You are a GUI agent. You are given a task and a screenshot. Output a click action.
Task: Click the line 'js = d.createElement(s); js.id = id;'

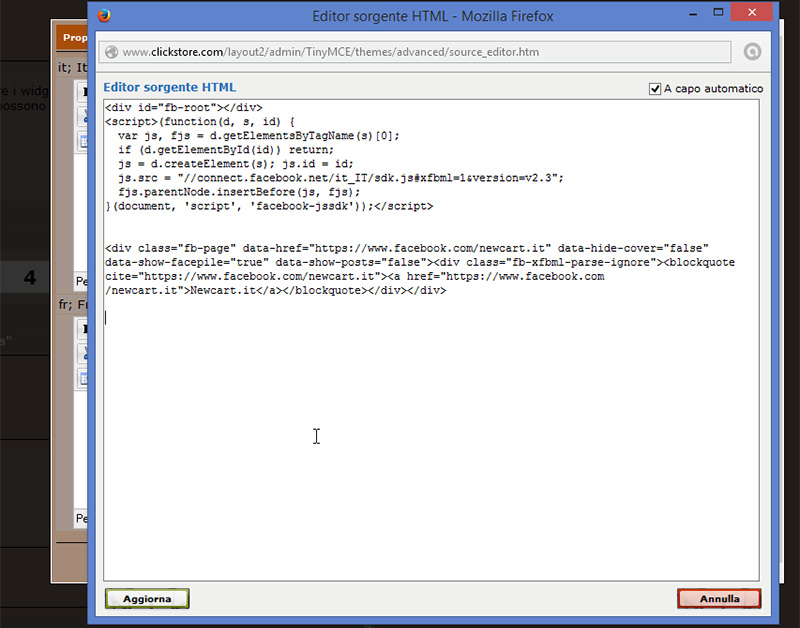[x=236, y=164]
